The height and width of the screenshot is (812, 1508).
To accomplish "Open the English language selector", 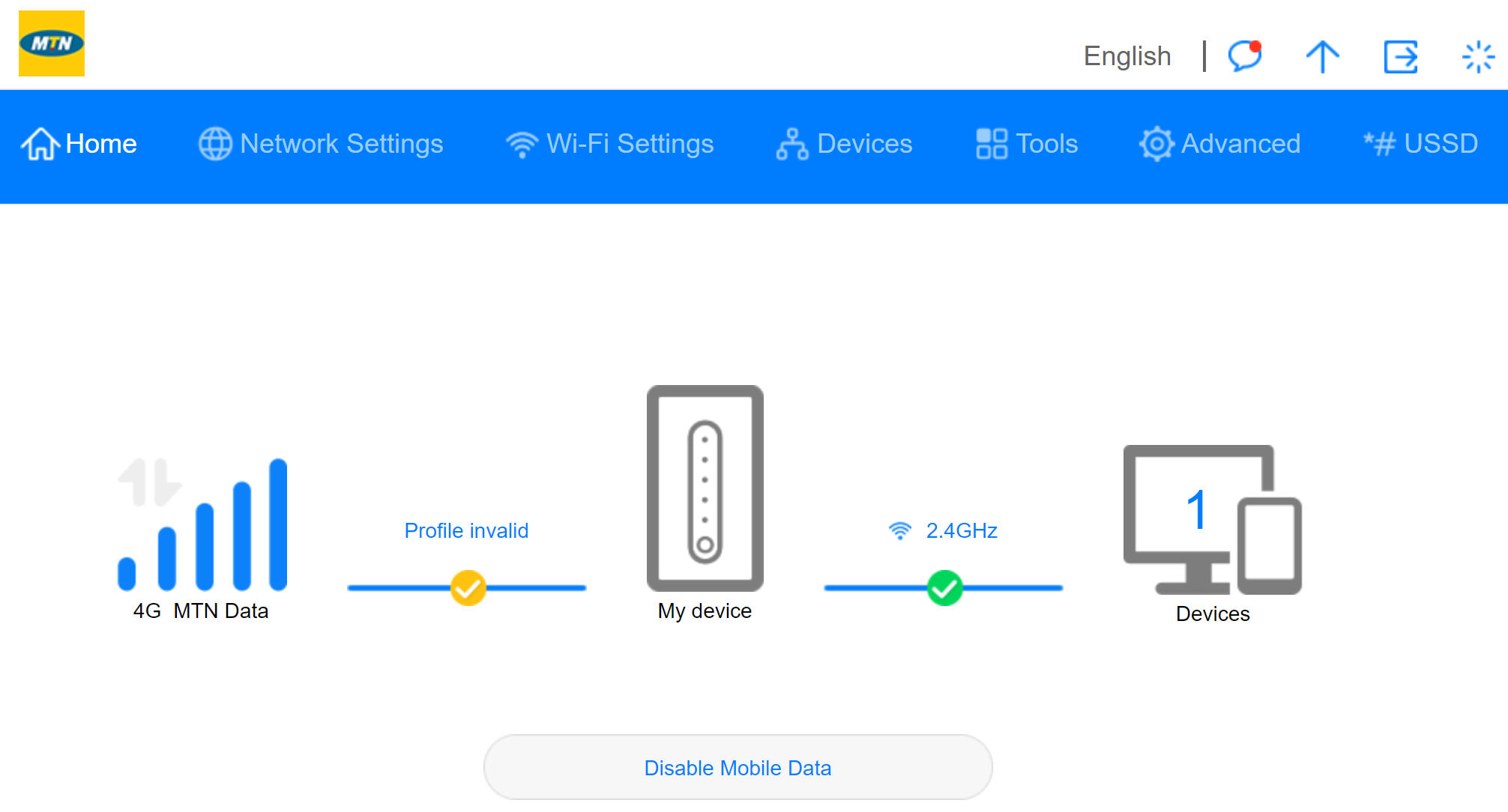I will coord(1127,56).
